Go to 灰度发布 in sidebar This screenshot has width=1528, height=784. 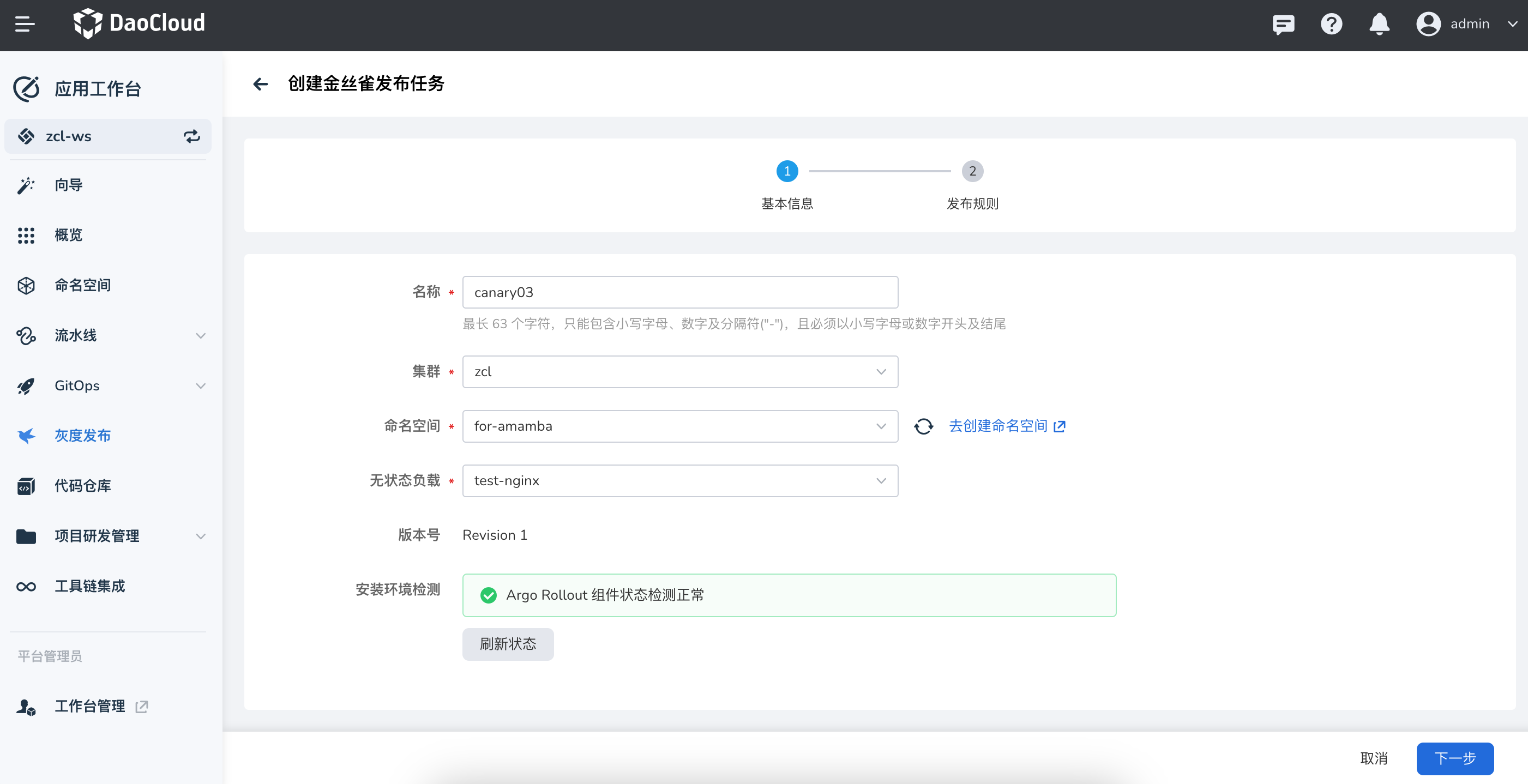coord(82,436)
